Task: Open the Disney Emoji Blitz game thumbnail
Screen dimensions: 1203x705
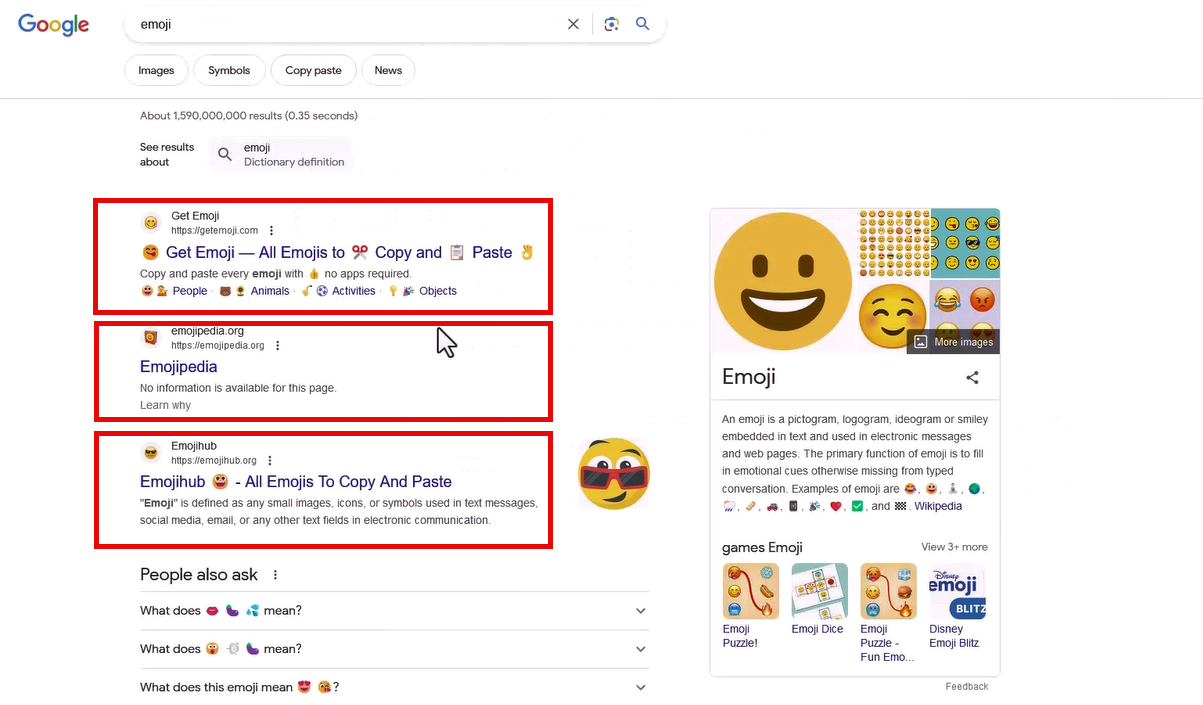Action: coord(957,592)
